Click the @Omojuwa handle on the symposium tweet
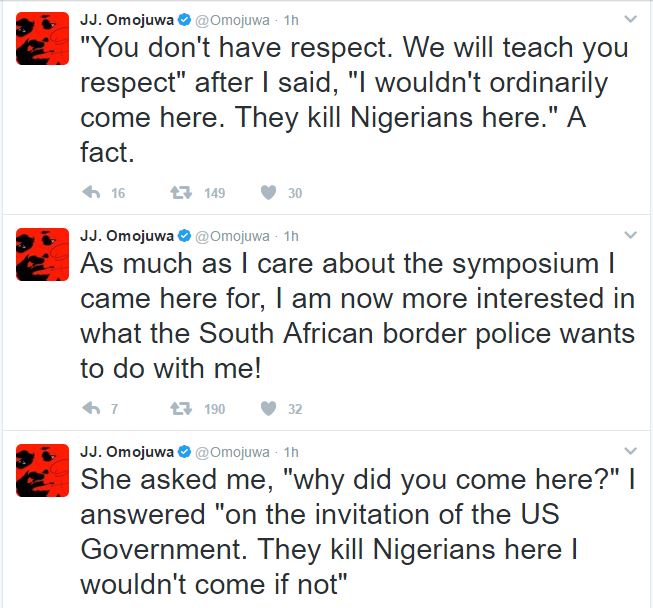Viewport: 653px width, 608px height. tap(232, 236)
